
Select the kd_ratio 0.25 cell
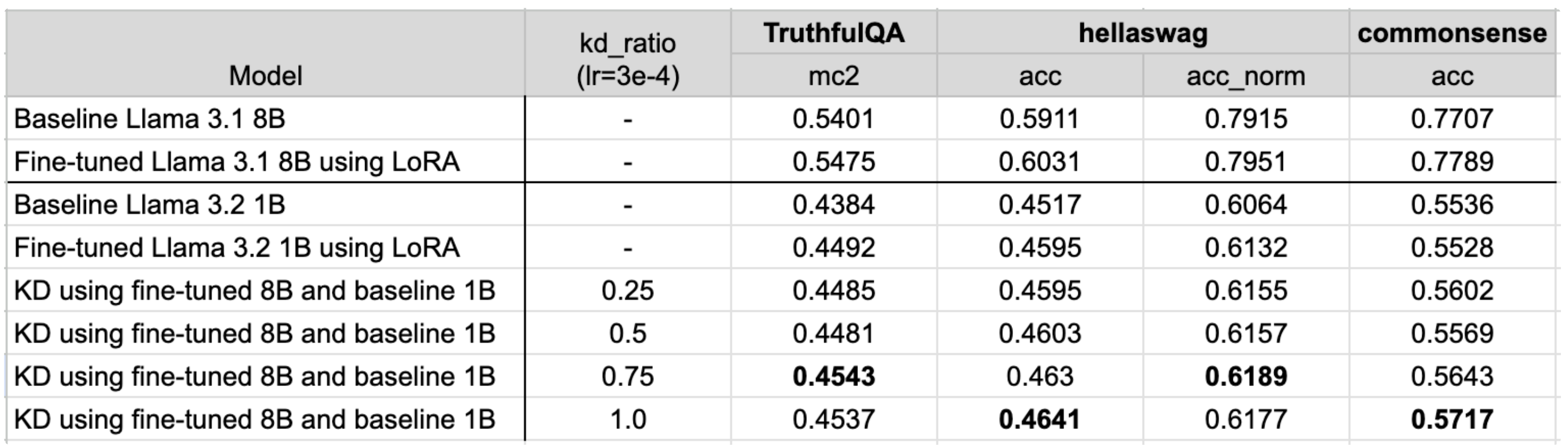[x=627, y=290]
